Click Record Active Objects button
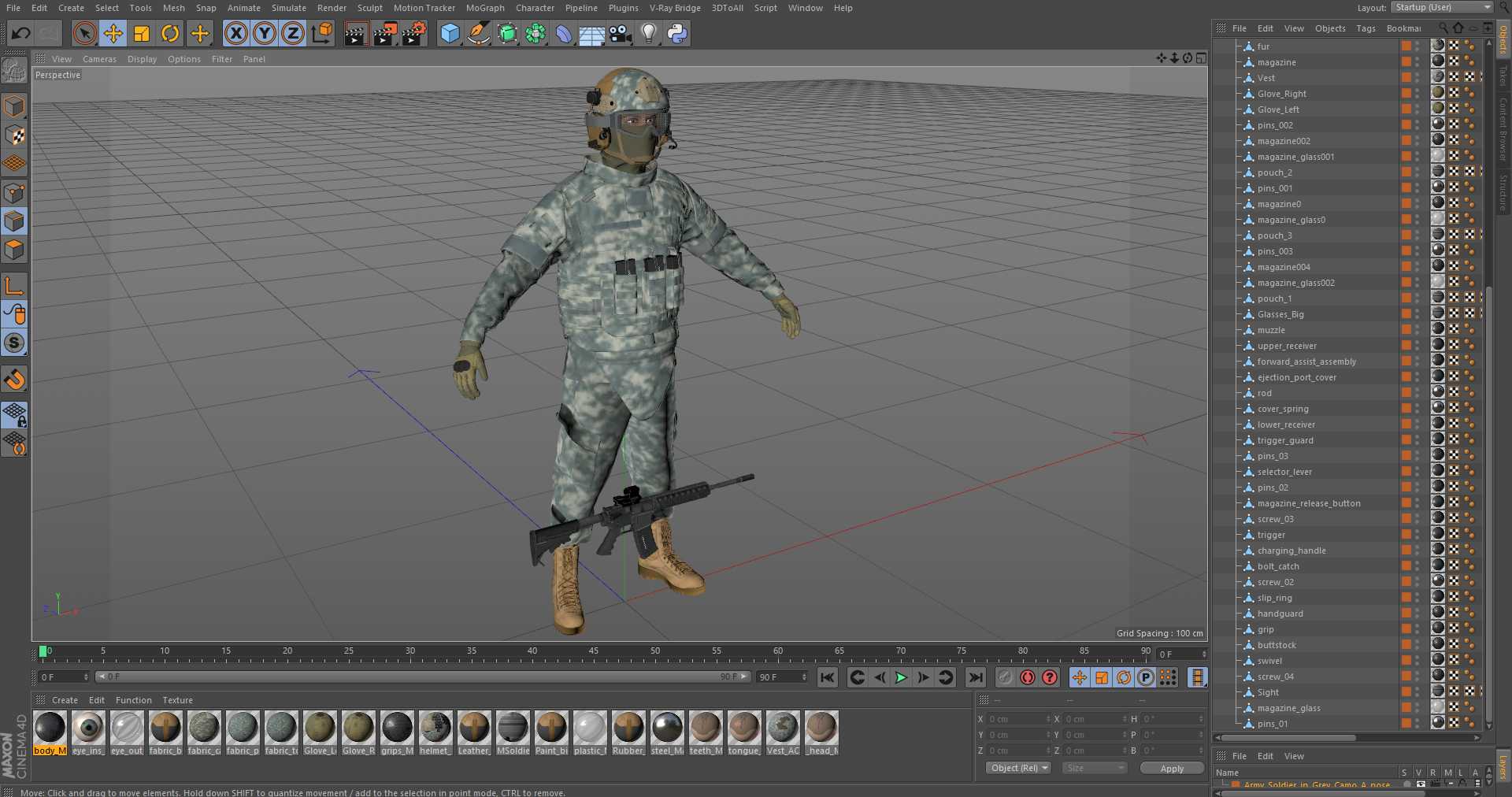 click(1006, 677)
